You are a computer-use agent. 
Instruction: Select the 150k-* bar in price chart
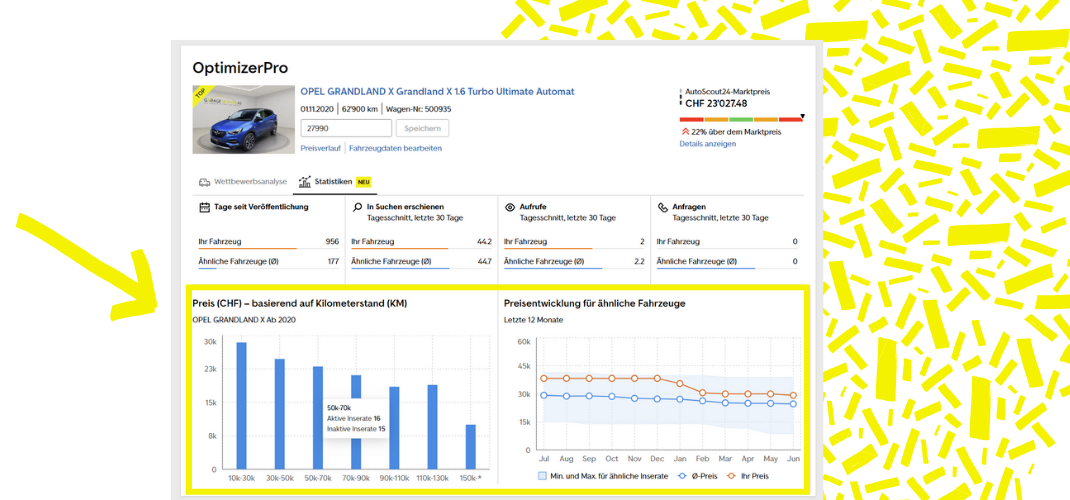[x=471, y=447]
